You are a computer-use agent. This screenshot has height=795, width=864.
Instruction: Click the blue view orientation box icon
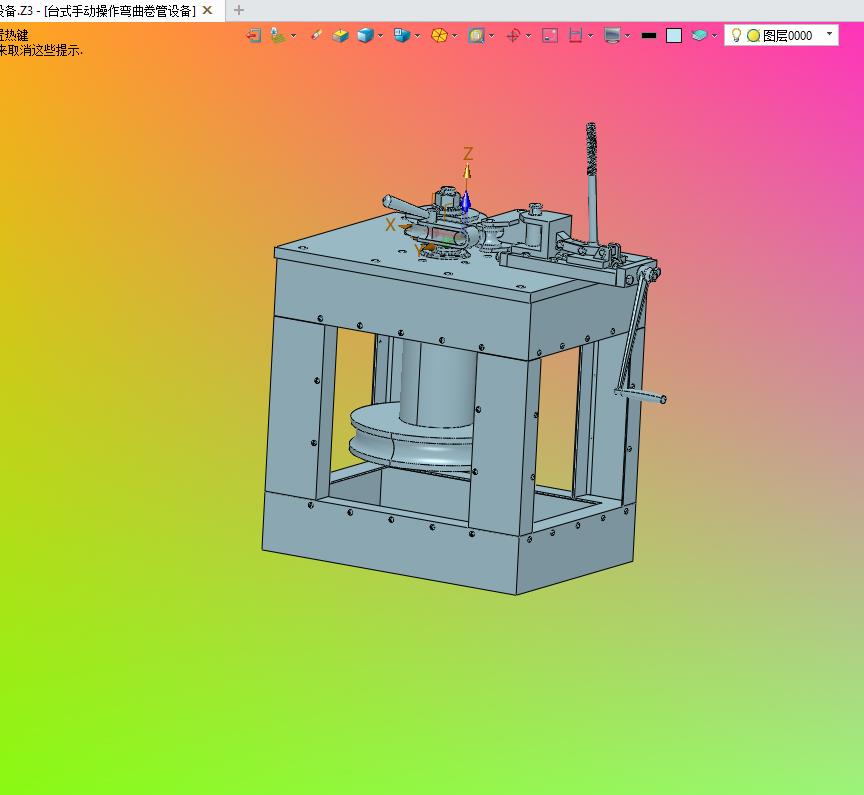click(x=402, y=36)
